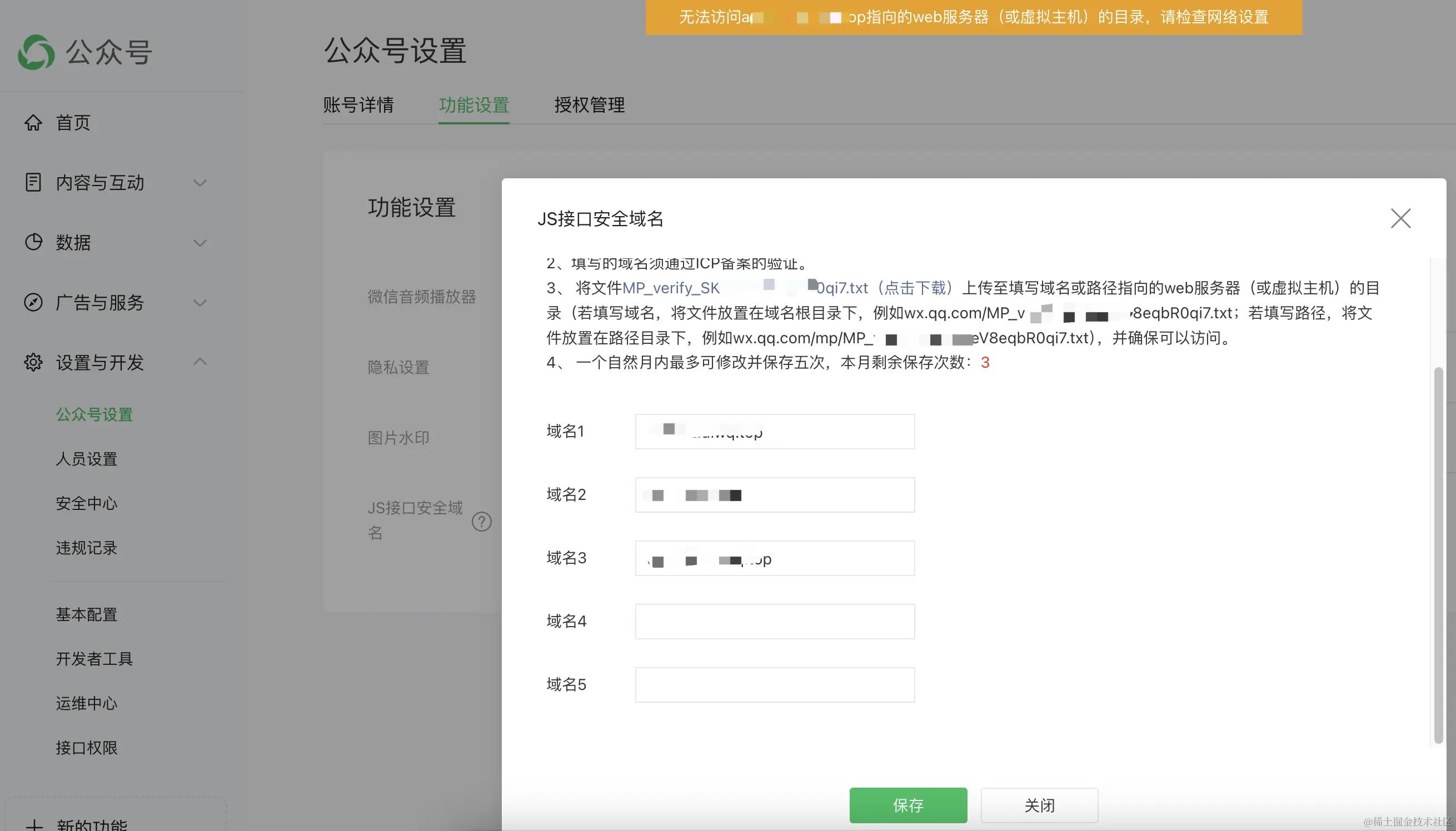The width and height of the screenshot is (1456, 831).
Task: Expand the 广告与服务 chevron
Action: pos(200,303)
